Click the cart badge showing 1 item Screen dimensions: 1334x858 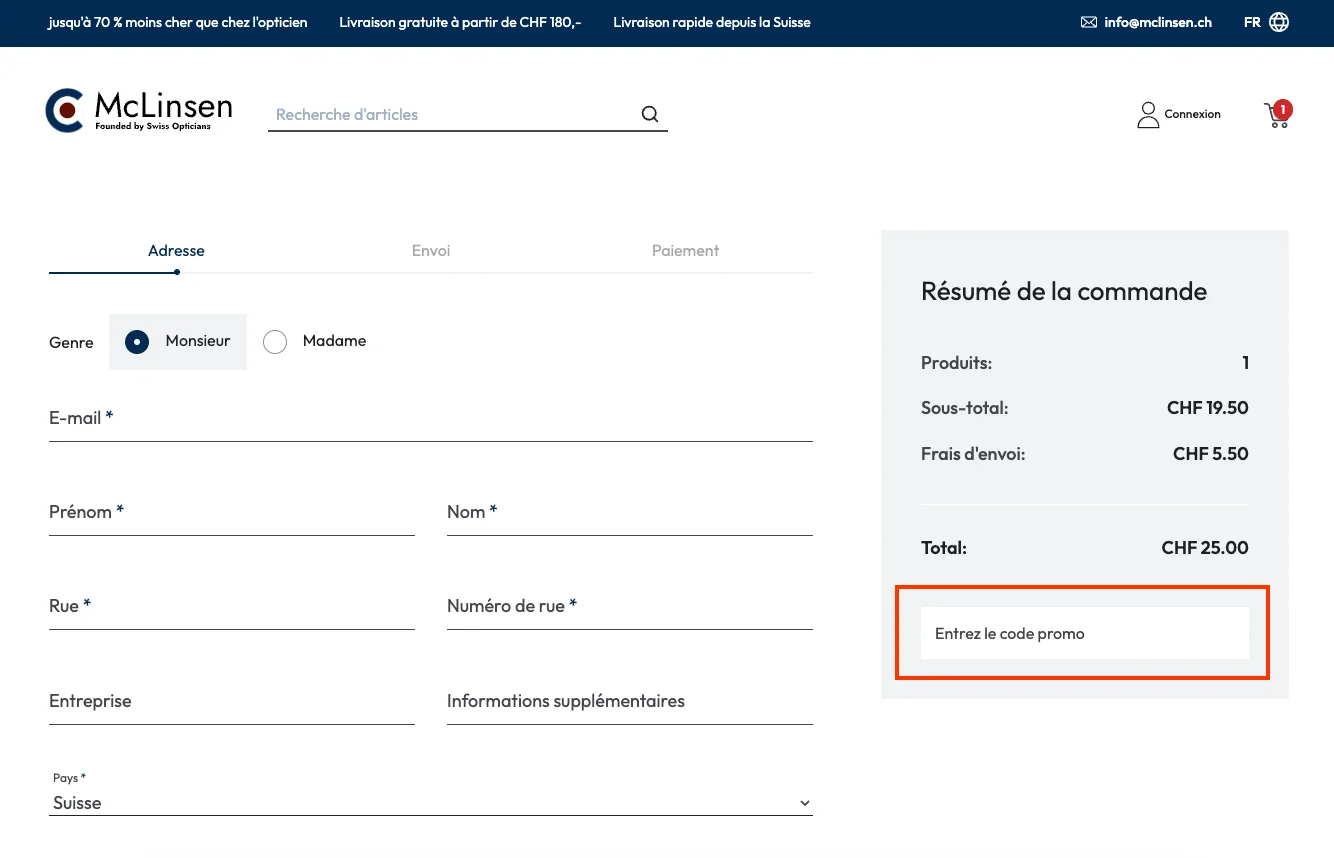[1282, 107]
